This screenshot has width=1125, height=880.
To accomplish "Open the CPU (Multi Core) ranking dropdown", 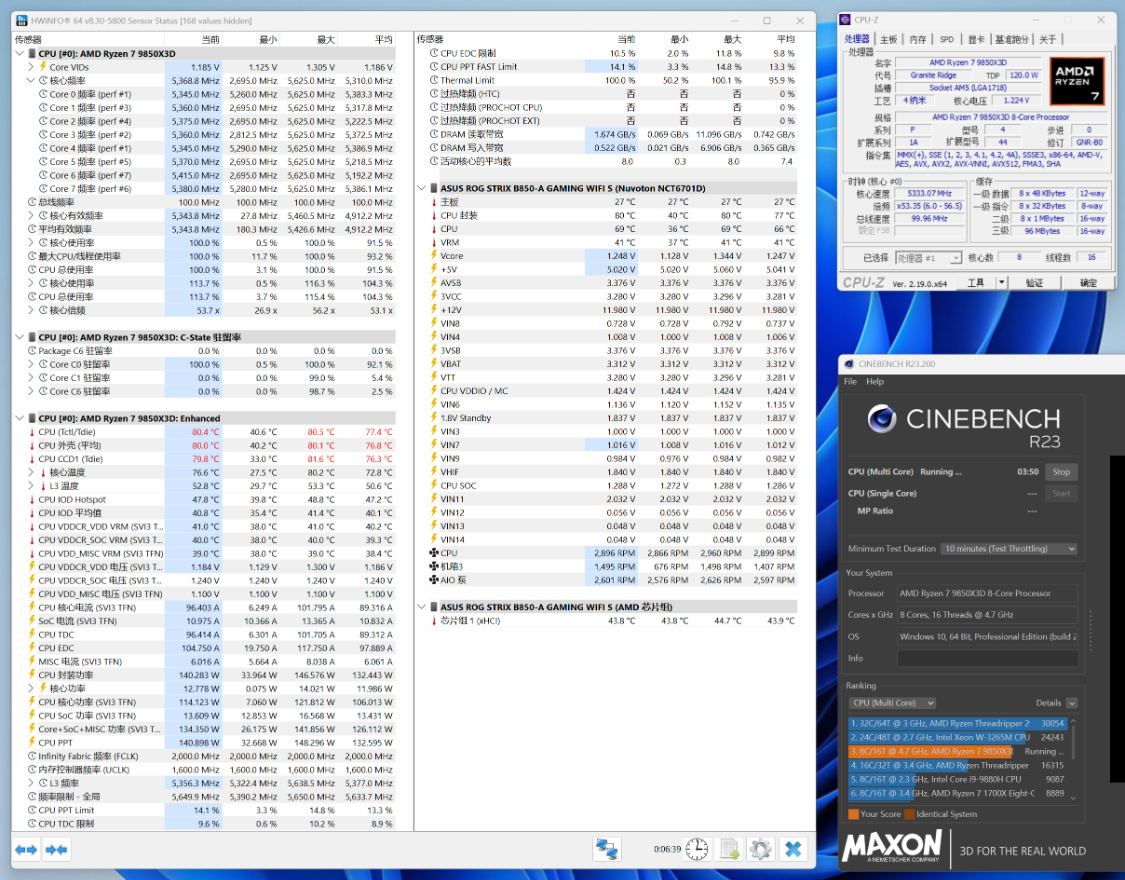I will coord(892,703).
